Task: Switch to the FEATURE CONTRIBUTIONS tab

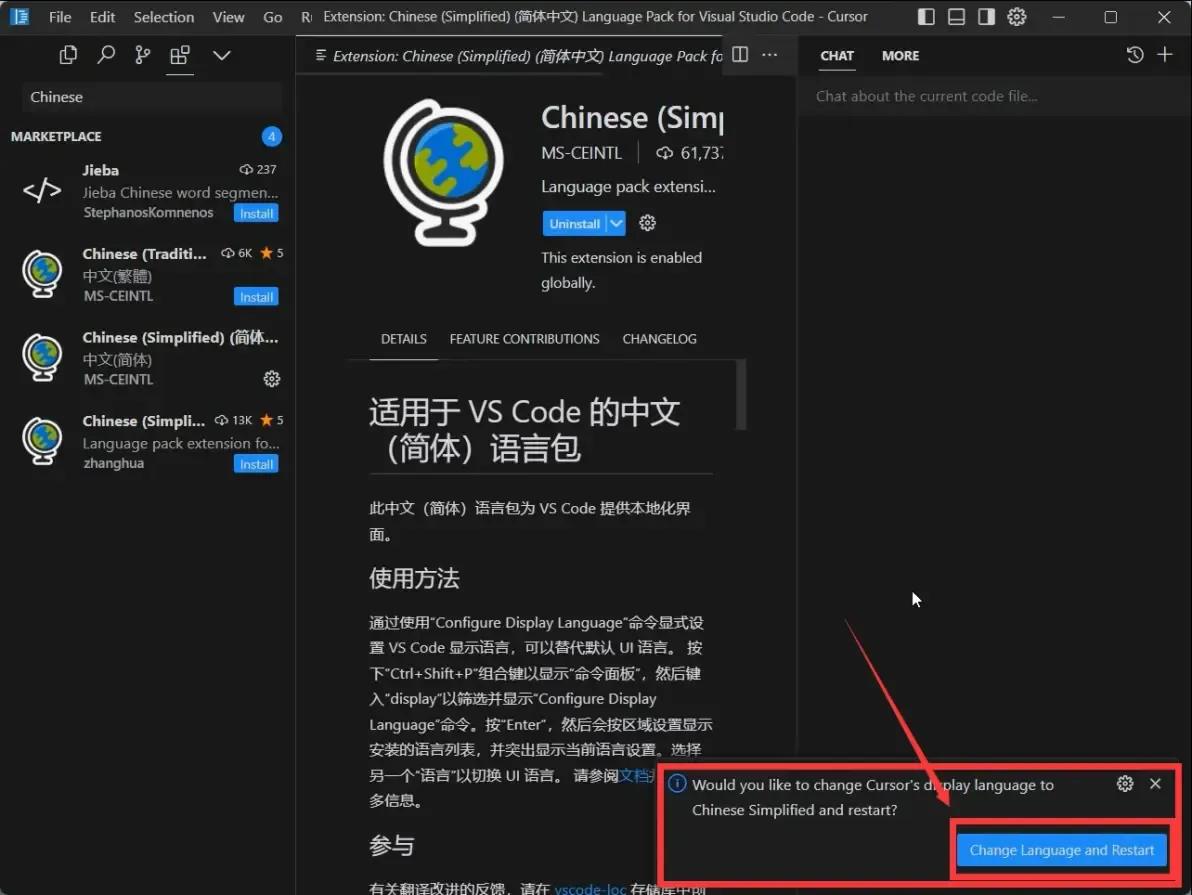Action: (x=524, y=339)
